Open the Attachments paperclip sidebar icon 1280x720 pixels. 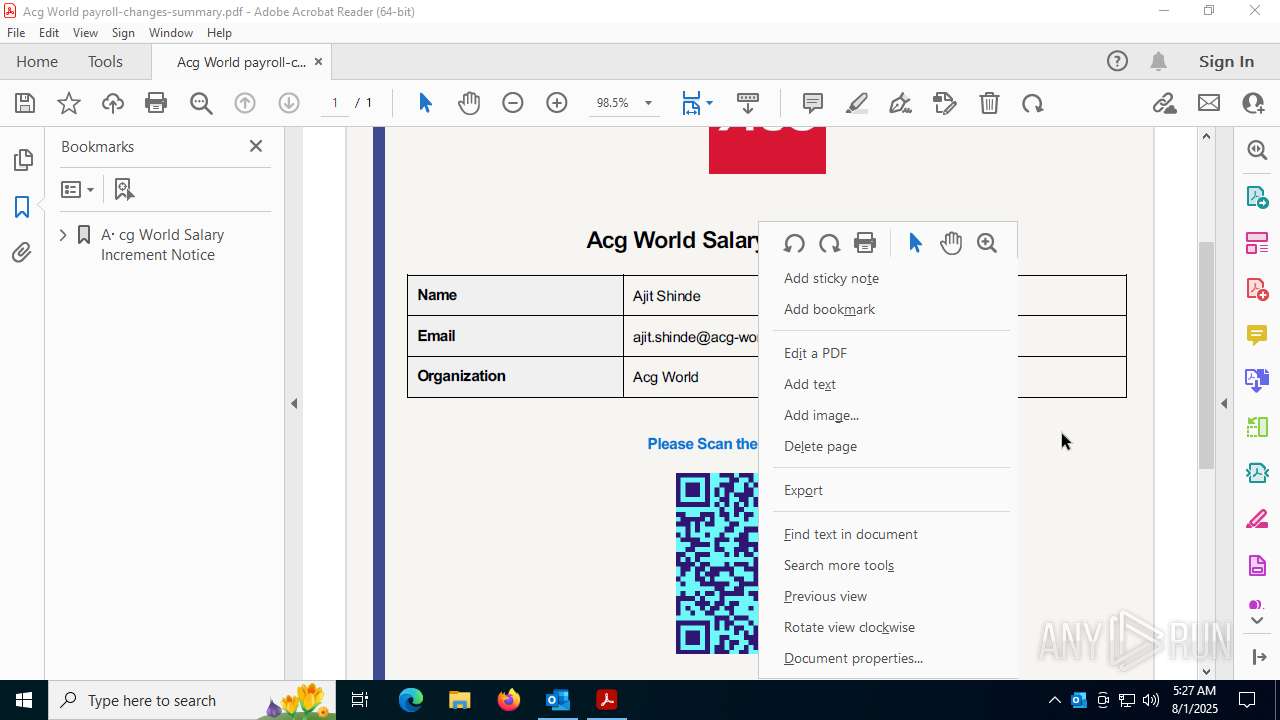pos(22,253)
